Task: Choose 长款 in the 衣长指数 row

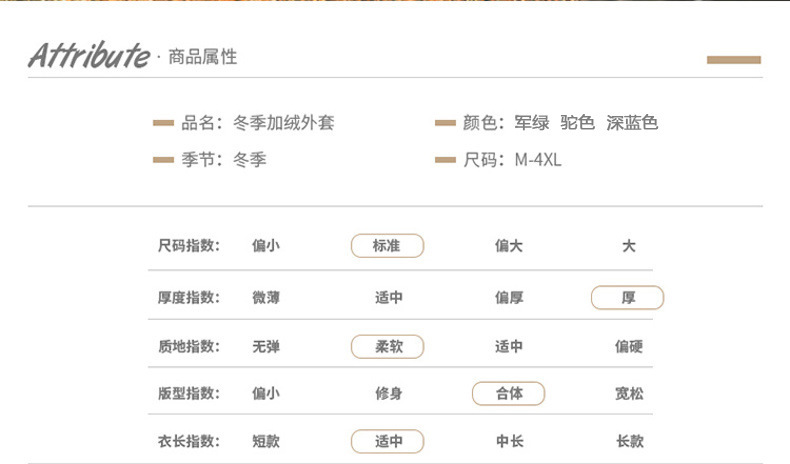Action: pyautogui.click(x=628, y=442)
